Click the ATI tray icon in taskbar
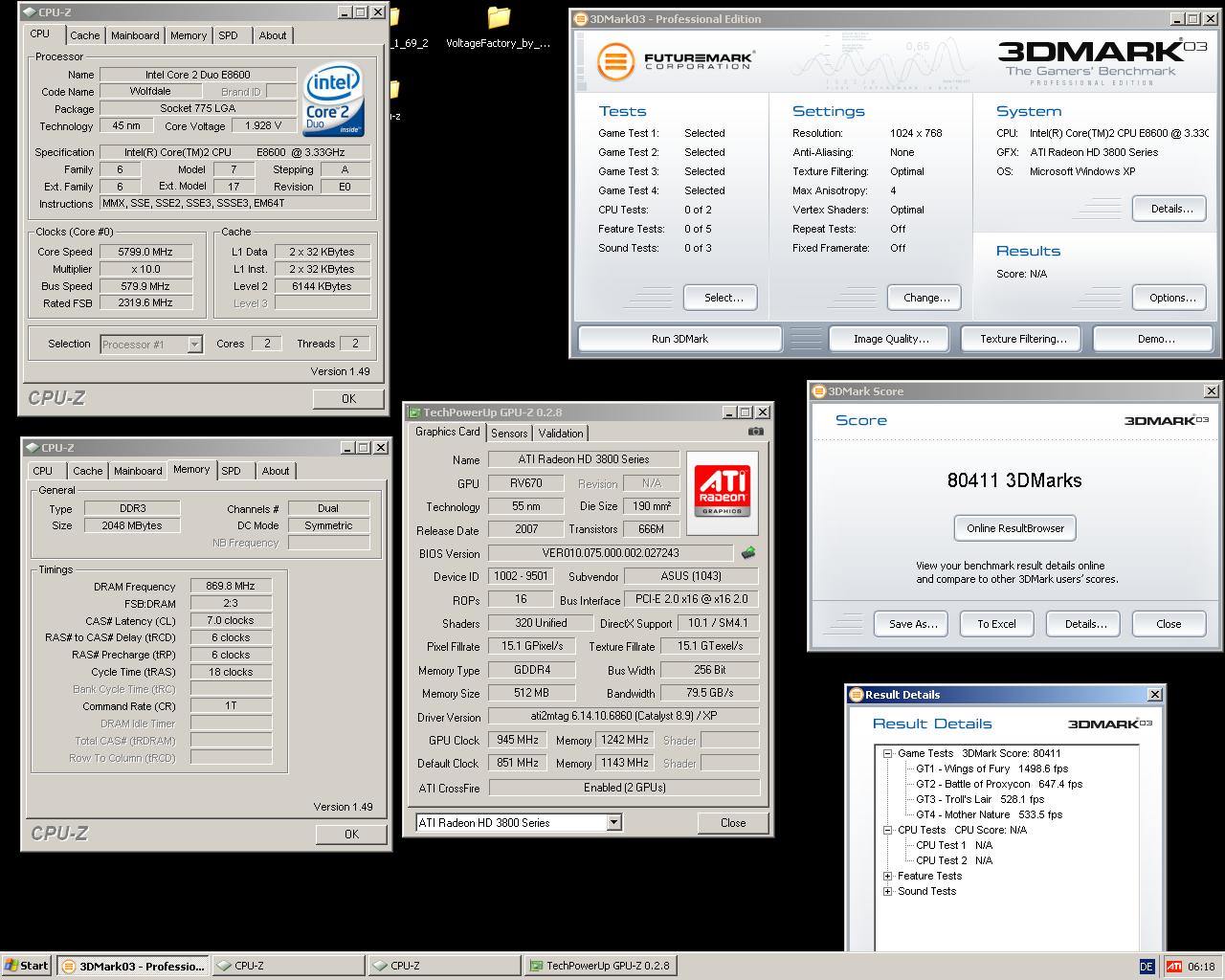 [1174, 966]
